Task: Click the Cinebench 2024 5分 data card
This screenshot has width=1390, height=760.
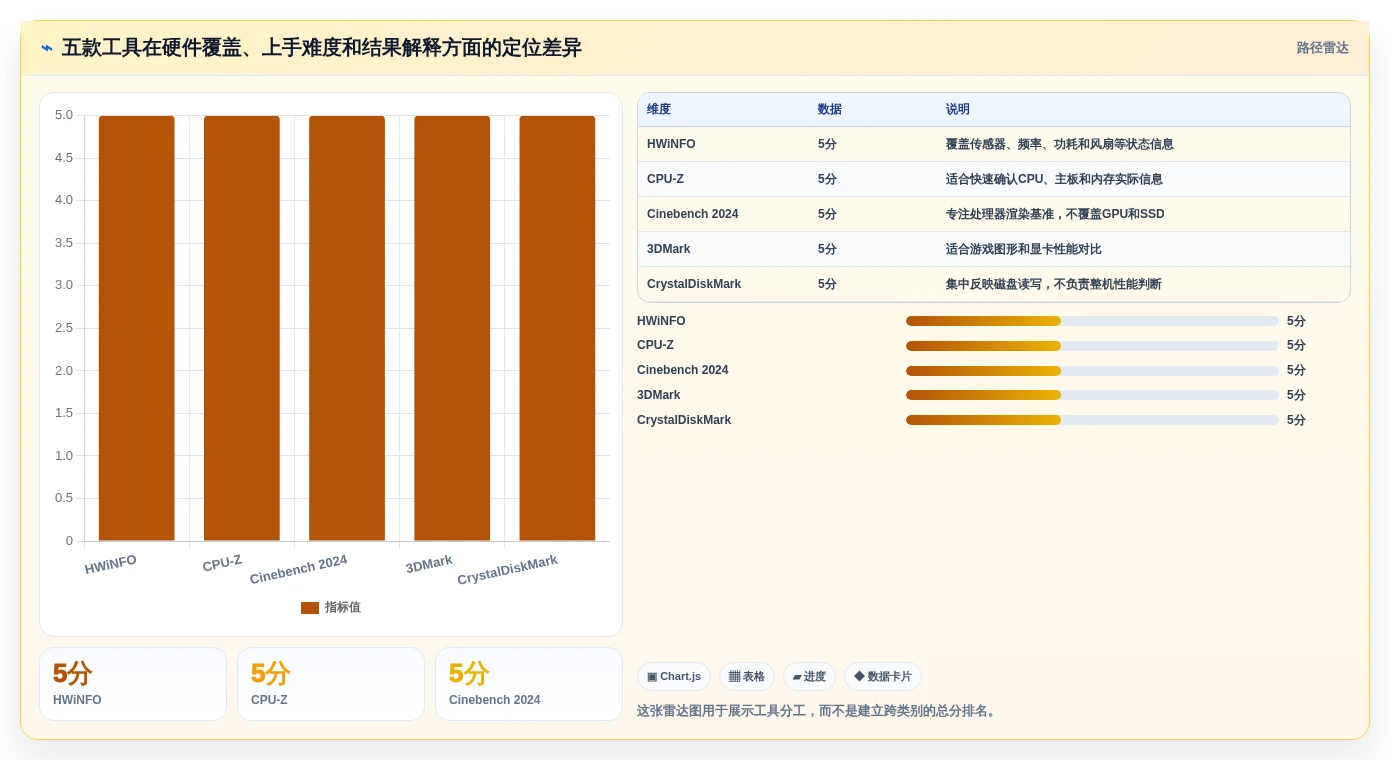Action: click(529, 684)
